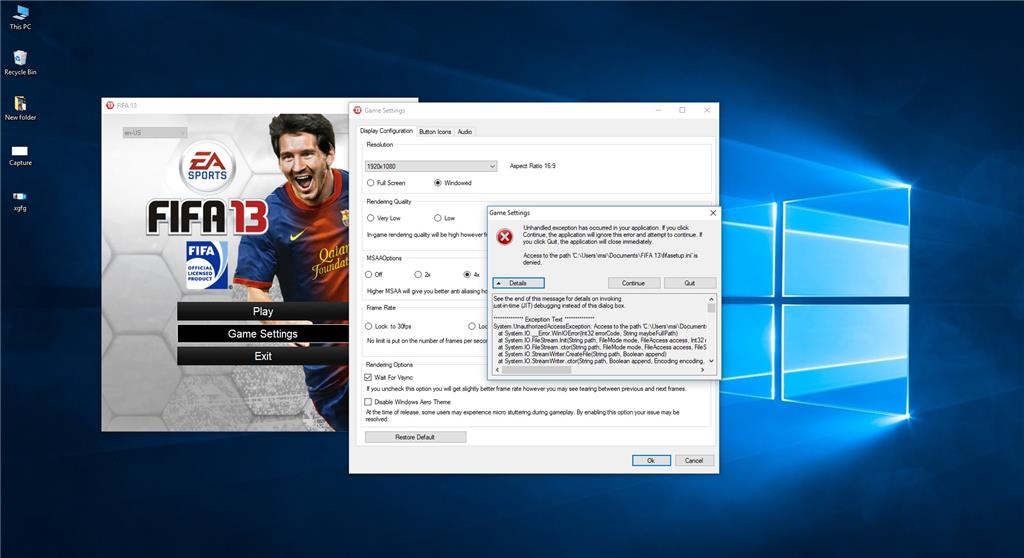1024x558 pixels.
Task: Select the New folder desktop icon
Action: (20, 108)
